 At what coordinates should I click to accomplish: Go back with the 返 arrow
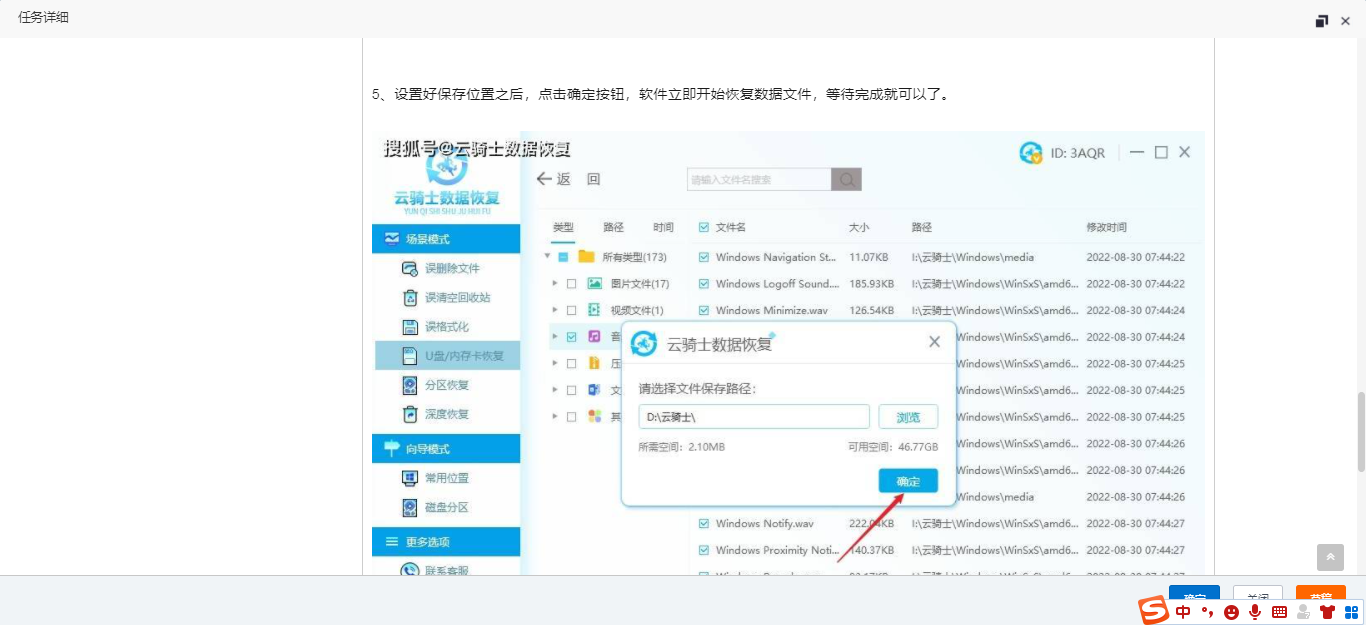click(545, 179)
